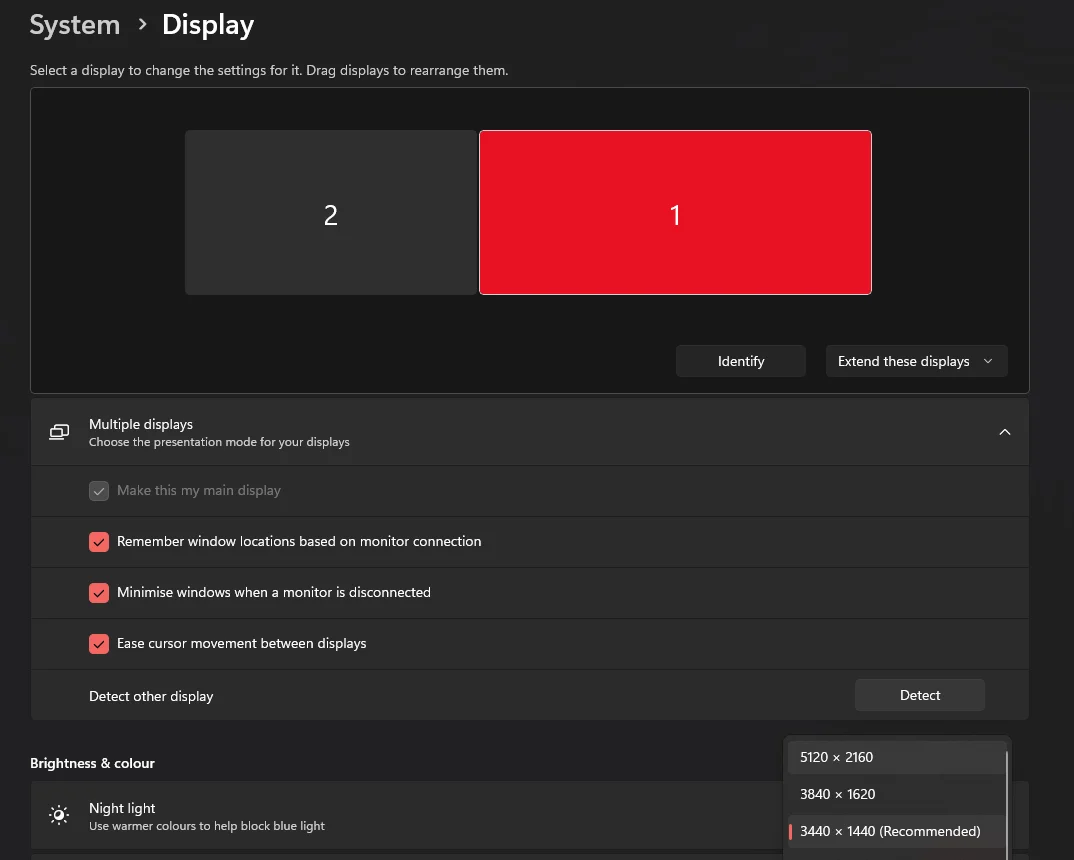Click the Detect button
The width and height of the screenshot is (1074, 860).
tap(920, 695)
